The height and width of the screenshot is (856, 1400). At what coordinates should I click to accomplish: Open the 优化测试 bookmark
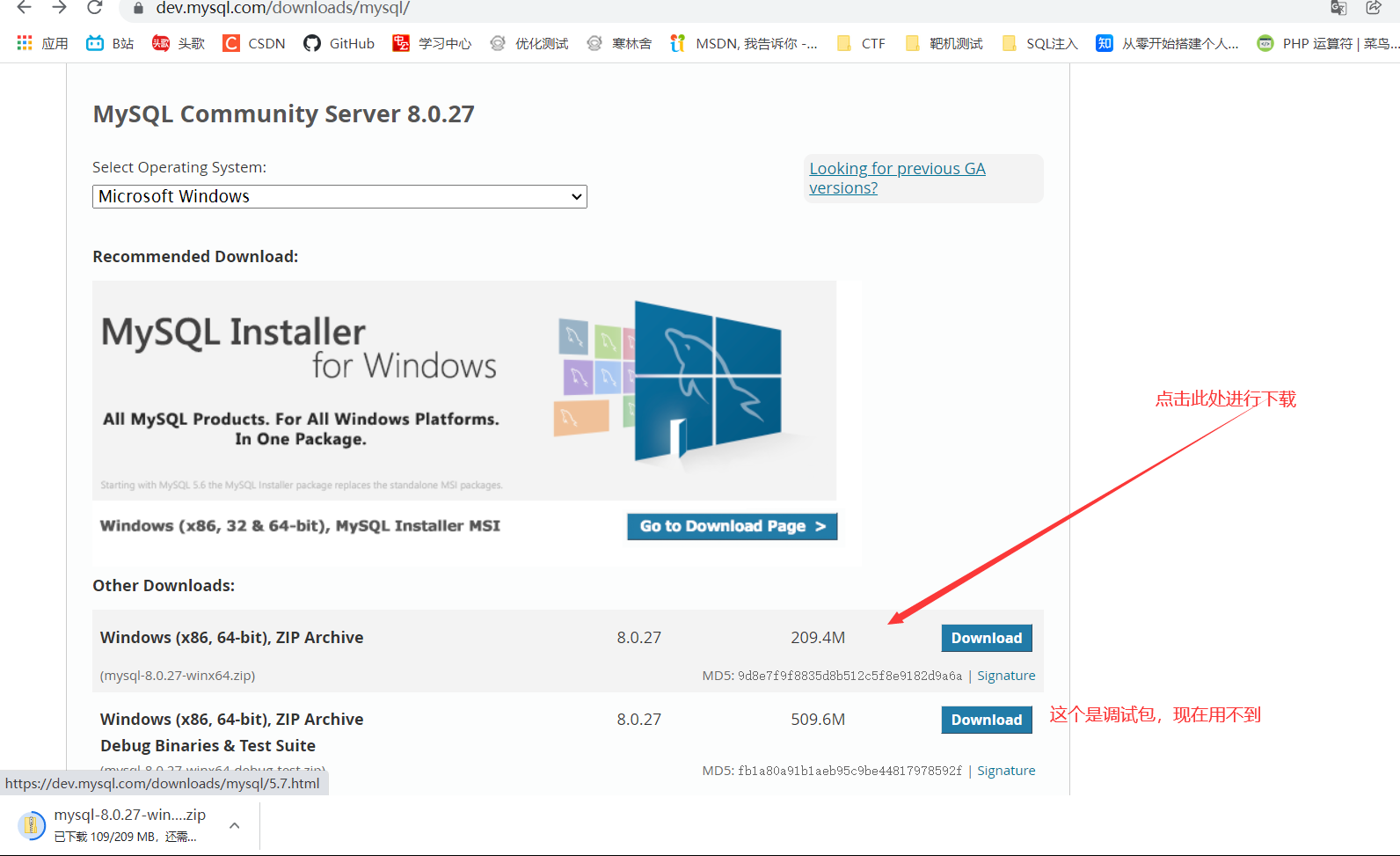[529, 43]
